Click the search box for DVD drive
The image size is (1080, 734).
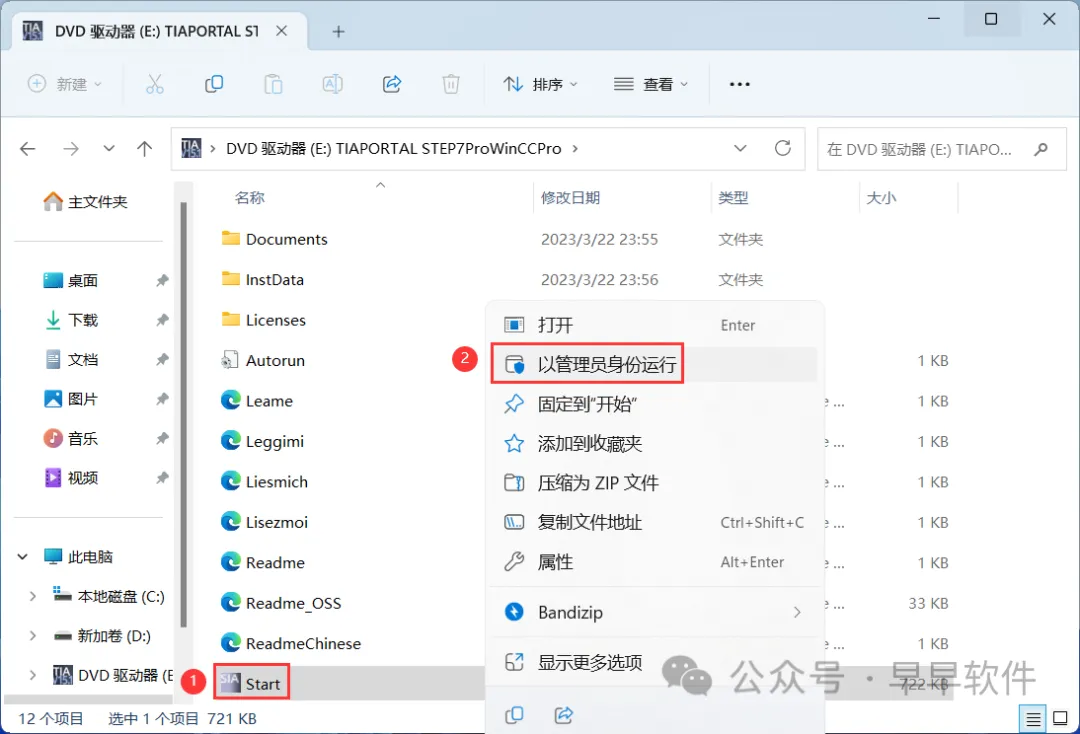point(942,149)
